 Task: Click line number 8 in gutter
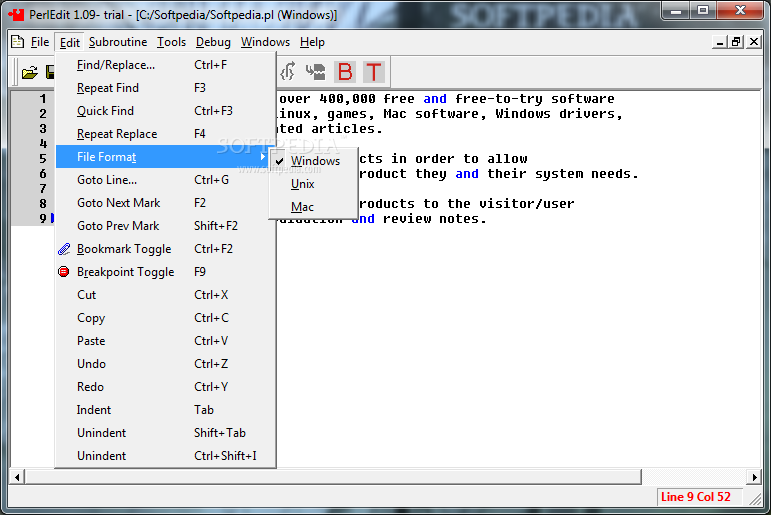click(x=43, y=204)
